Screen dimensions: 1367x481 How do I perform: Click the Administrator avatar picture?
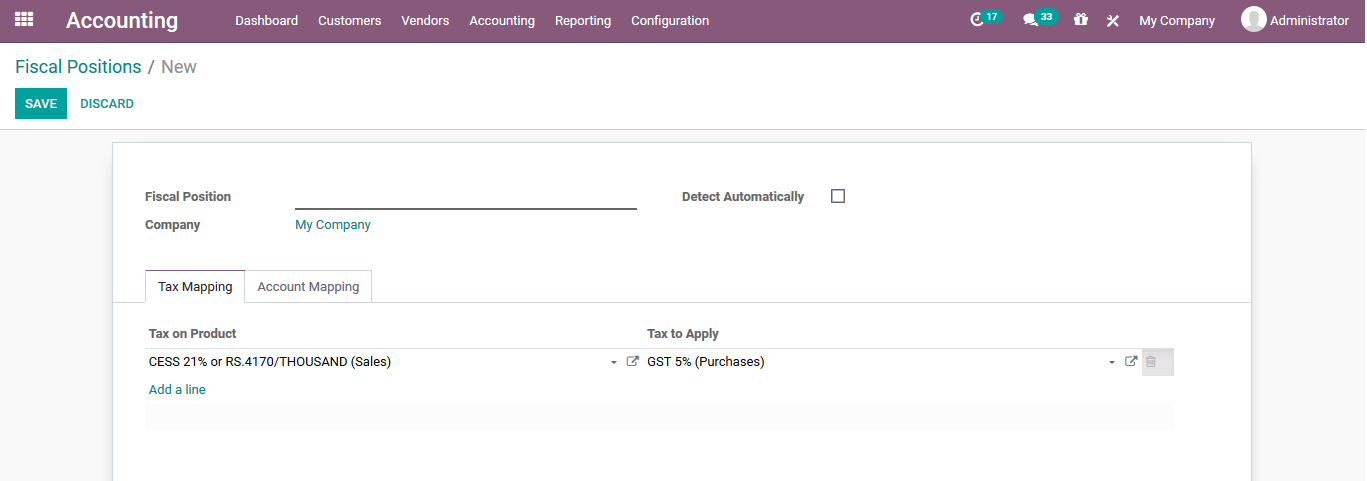(x=1253, y=20)
